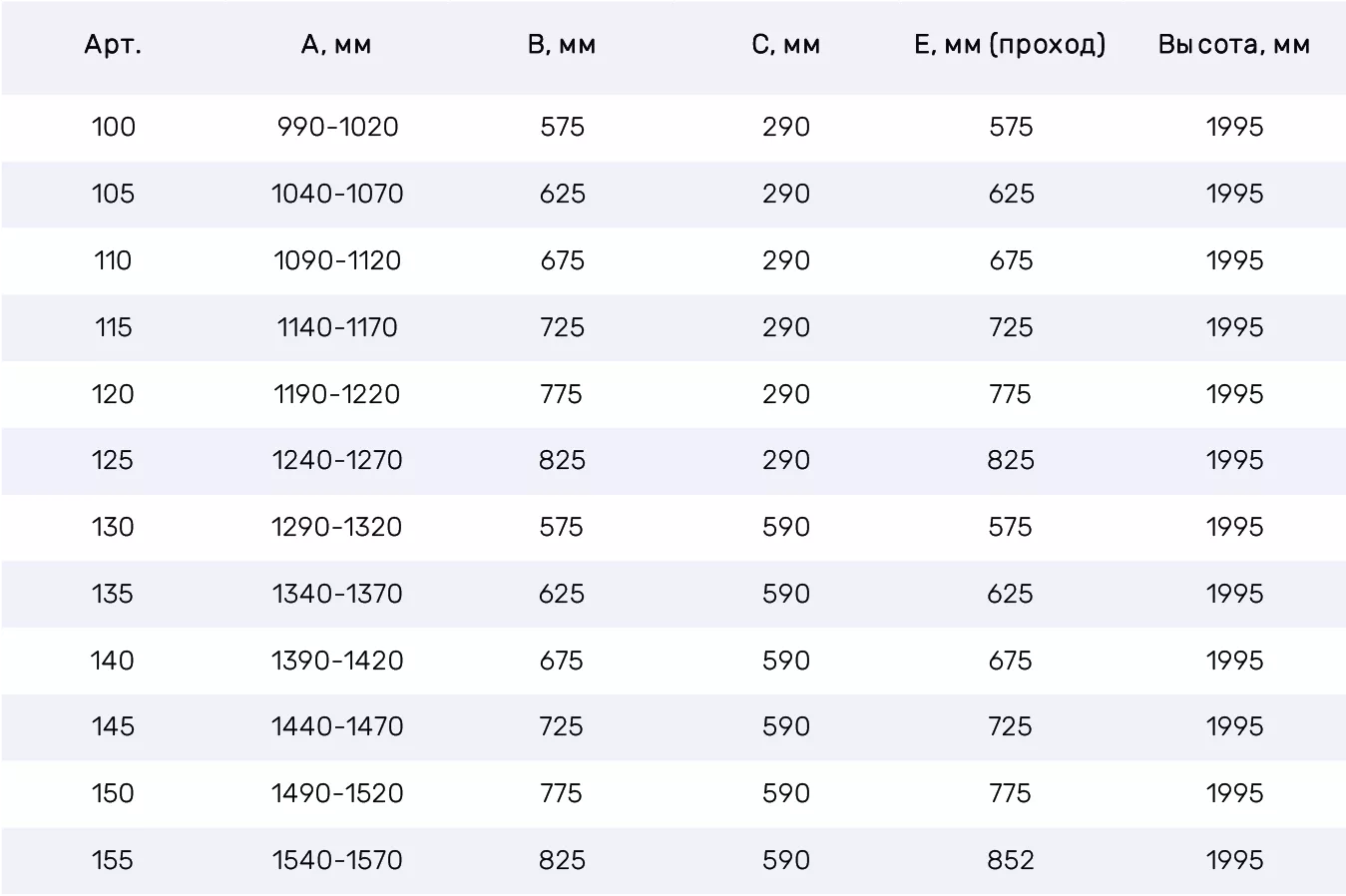
Task: Click the "C, мм" column header
Action: [786, 45]
